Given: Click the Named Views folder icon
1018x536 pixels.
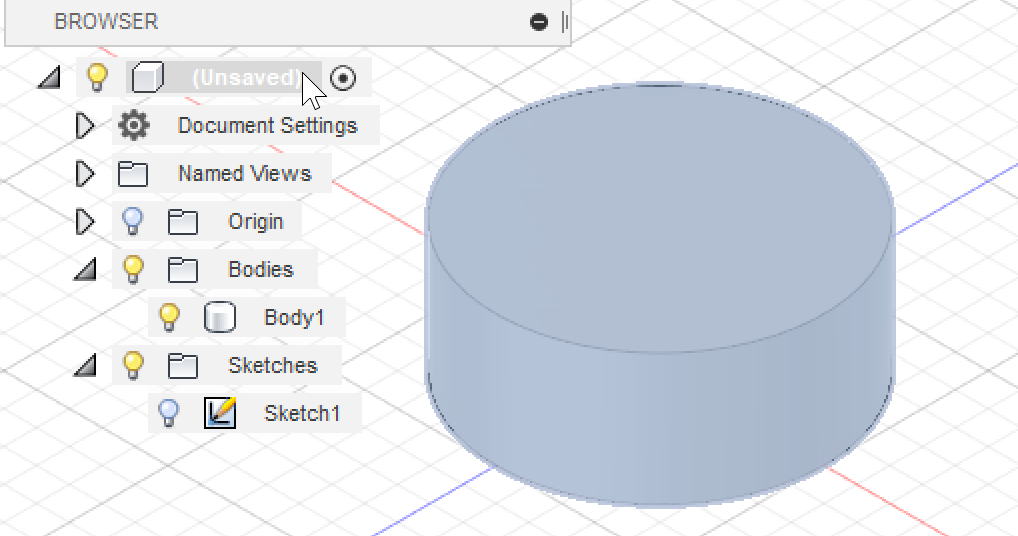Looking at the screenshot, I should click(x=133, y=174).
